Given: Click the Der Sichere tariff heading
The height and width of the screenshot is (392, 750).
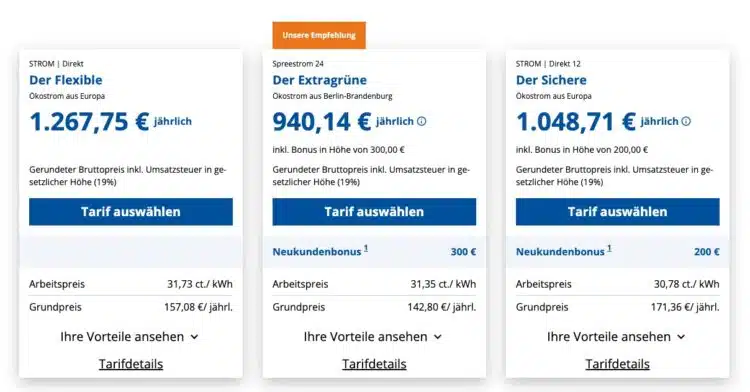Looking at the screenshot, I should [x=551, y=80].
